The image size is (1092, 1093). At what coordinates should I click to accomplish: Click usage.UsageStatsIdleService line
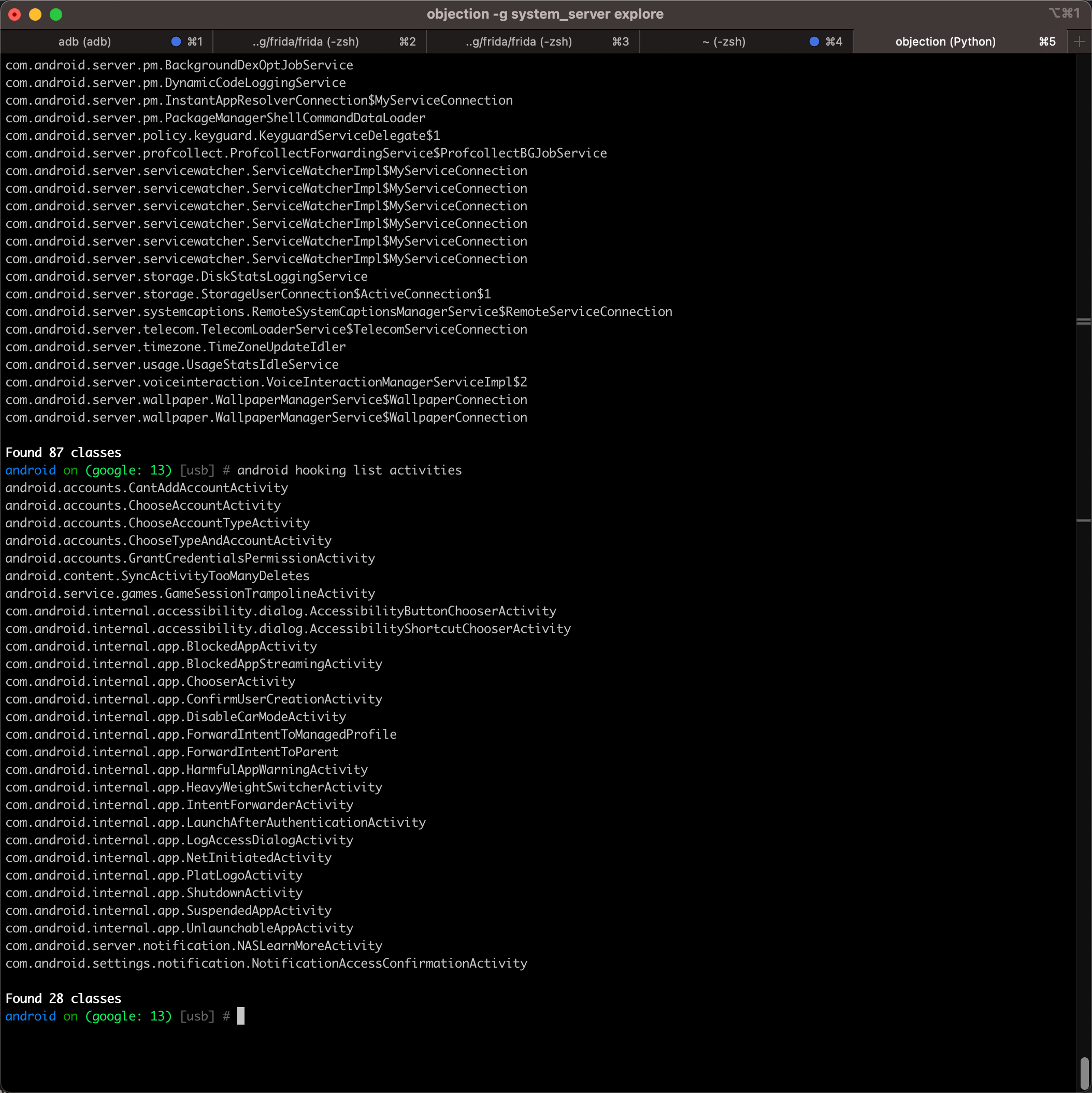(x=172, y=364)
